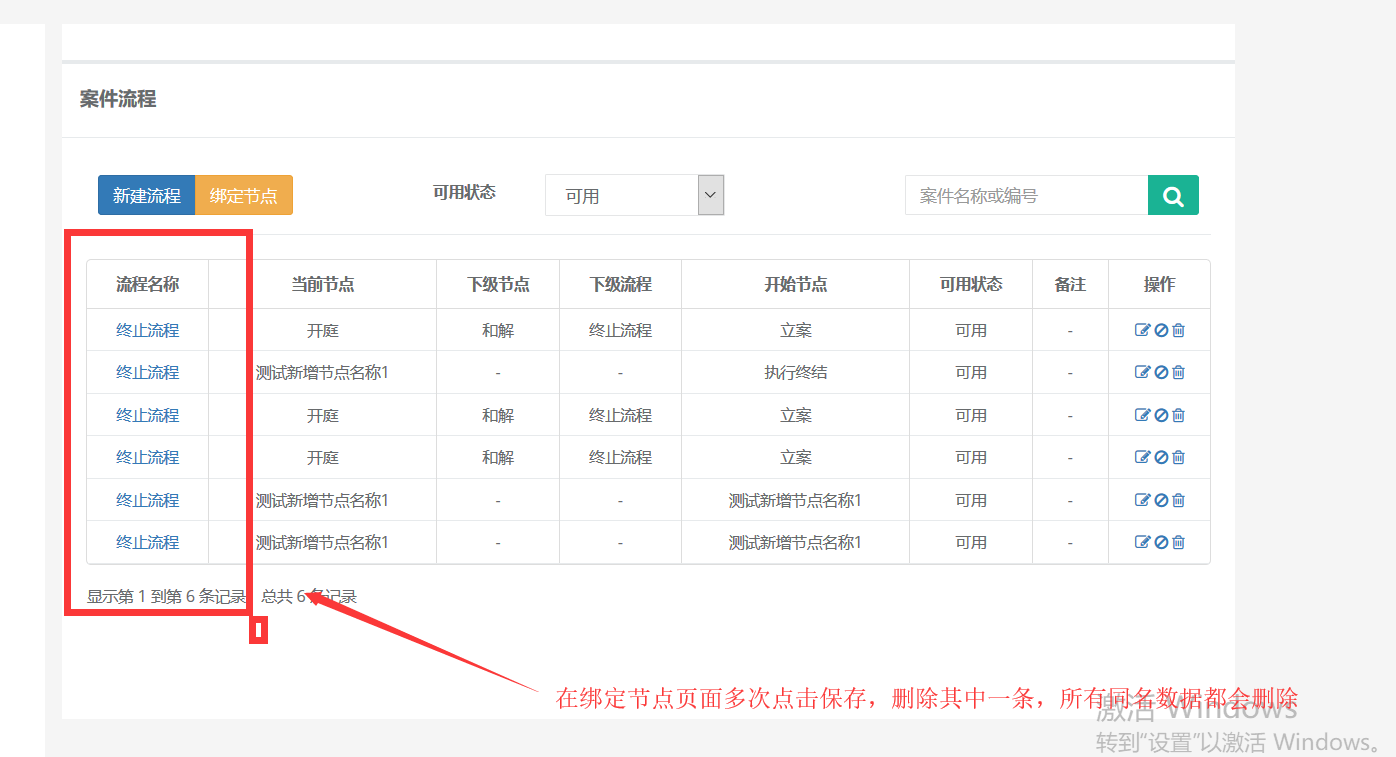Click the 新建流程 button

(147, 196)
